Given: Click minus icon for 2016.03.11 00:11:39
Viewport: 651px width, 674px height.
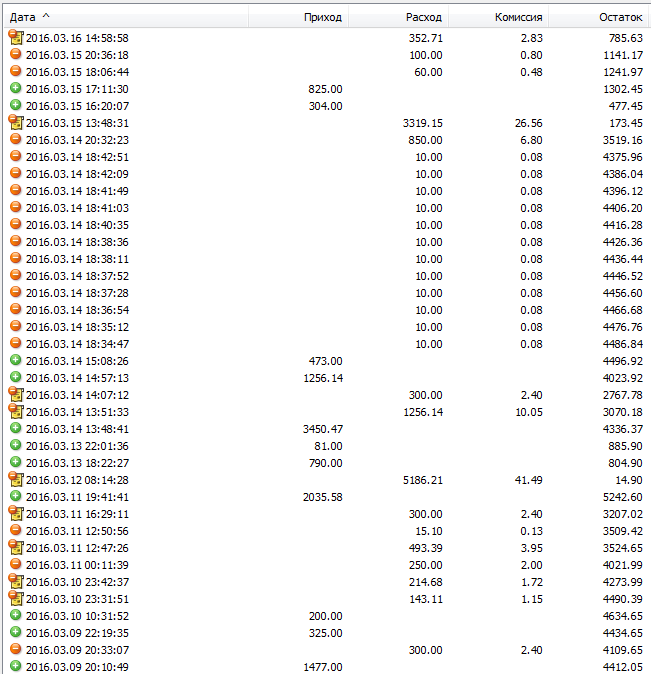Looking at the screenshot, I should [15, 564].
